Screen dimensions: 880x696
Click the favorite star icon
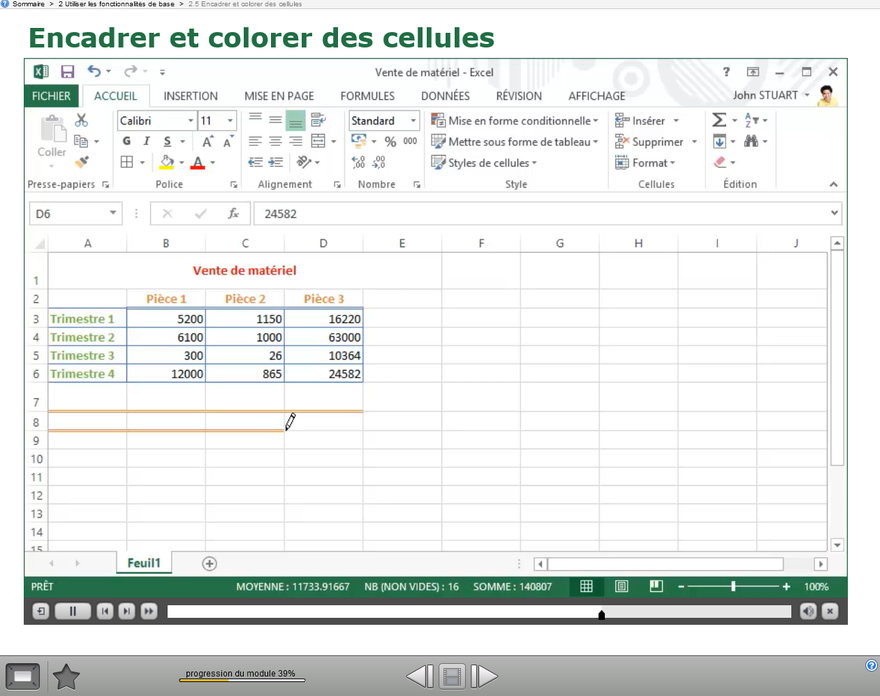[66, 677]
